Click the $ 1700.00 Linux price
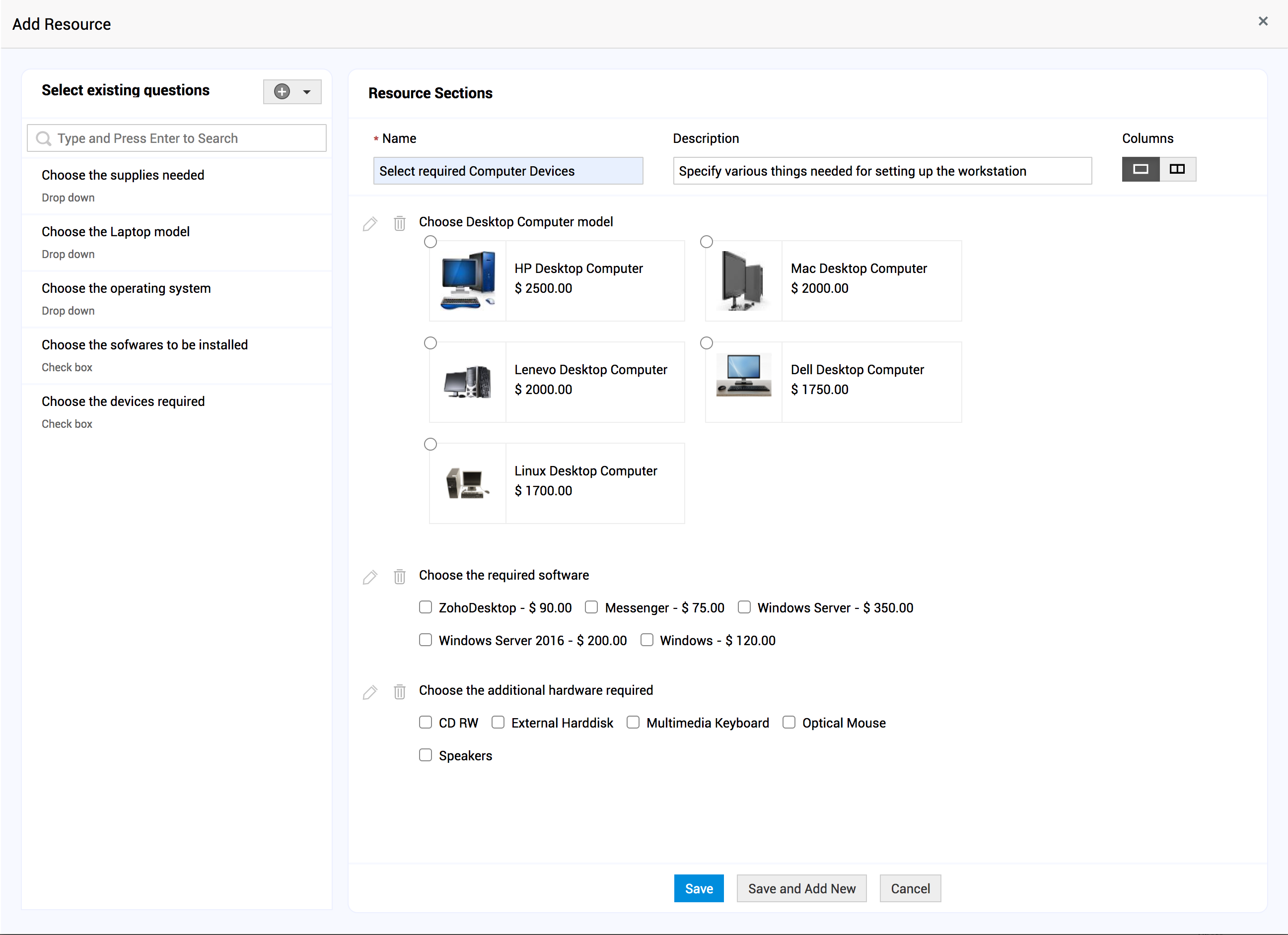Viewport: 1288px width, 935px height. (x=543, y=491)
